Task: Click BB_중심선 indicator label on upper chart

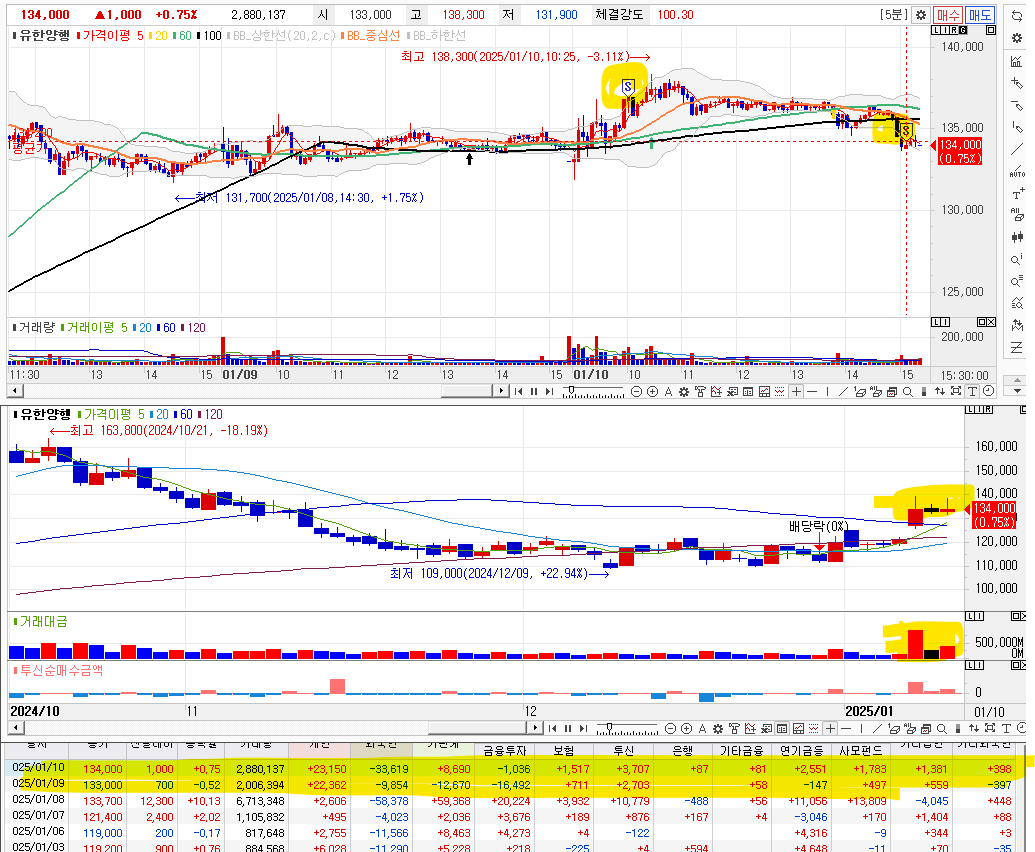Action: click(370, 36)
